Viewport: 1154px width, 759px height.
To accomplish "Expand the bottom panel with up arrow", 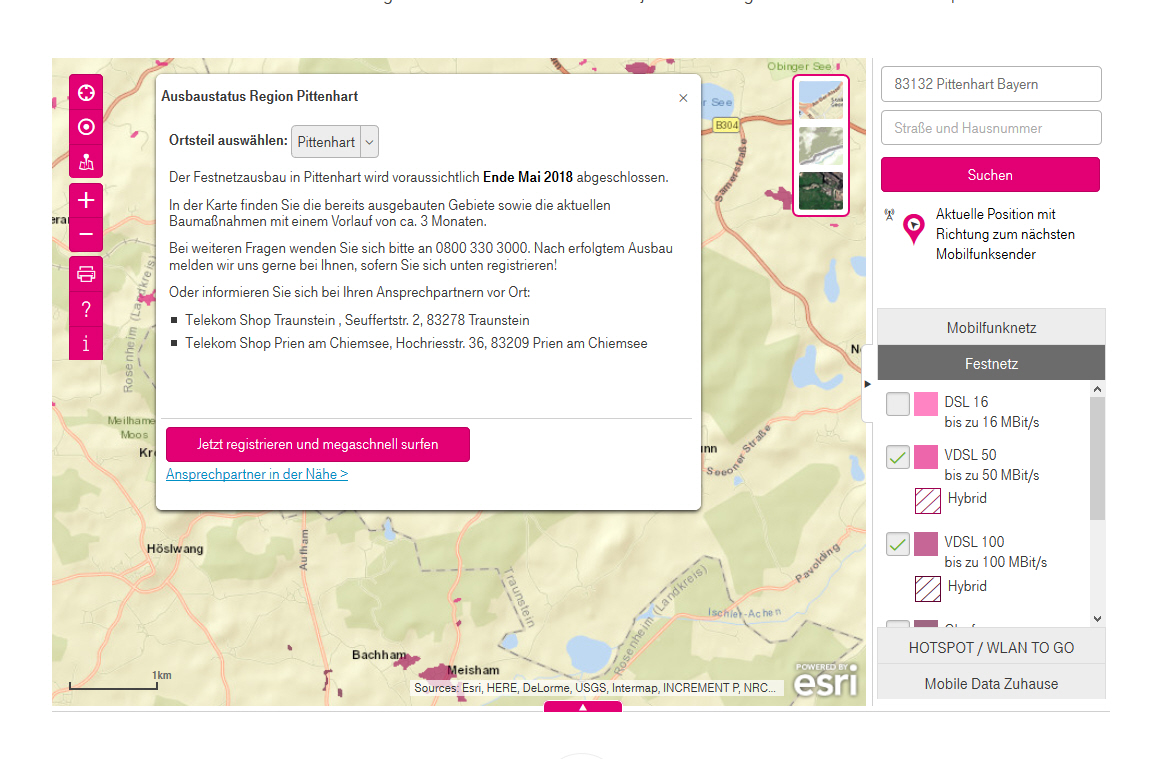I will pyautogui.click(x=583, y=707).
